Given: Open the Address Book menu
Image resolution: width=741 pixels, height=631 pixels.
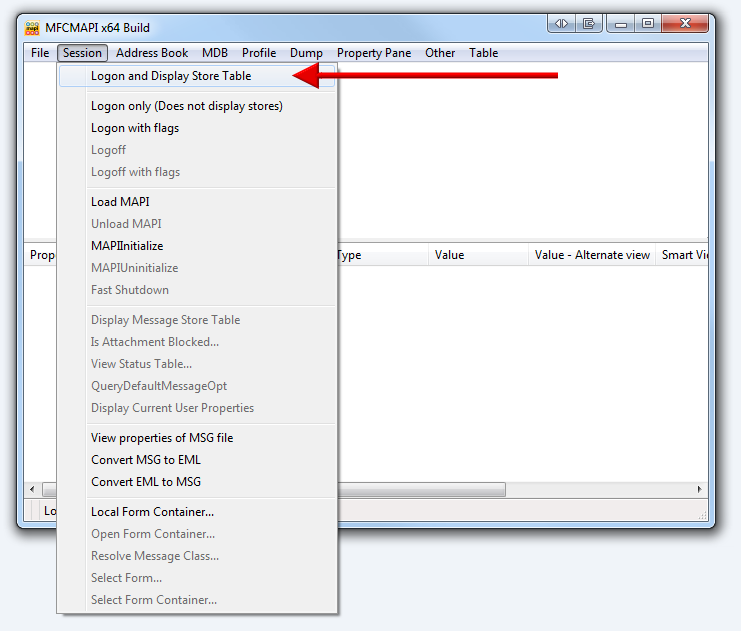Looking at the screenshot, I should tap(152, 53).
